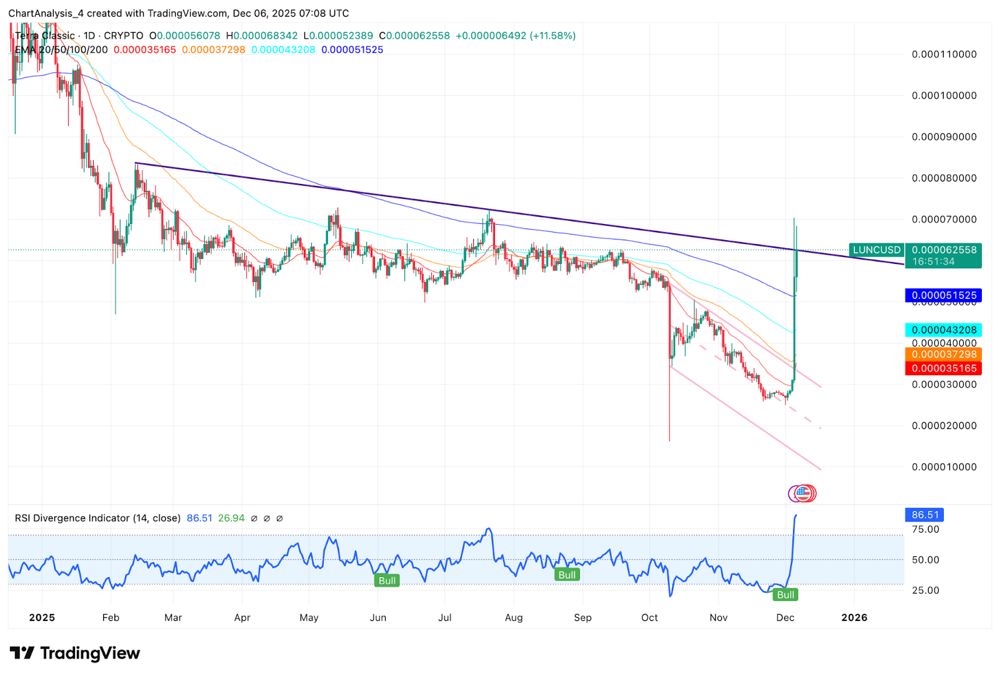
Task: Click the 2026 label on time axis
Action: tap(854, 618)
